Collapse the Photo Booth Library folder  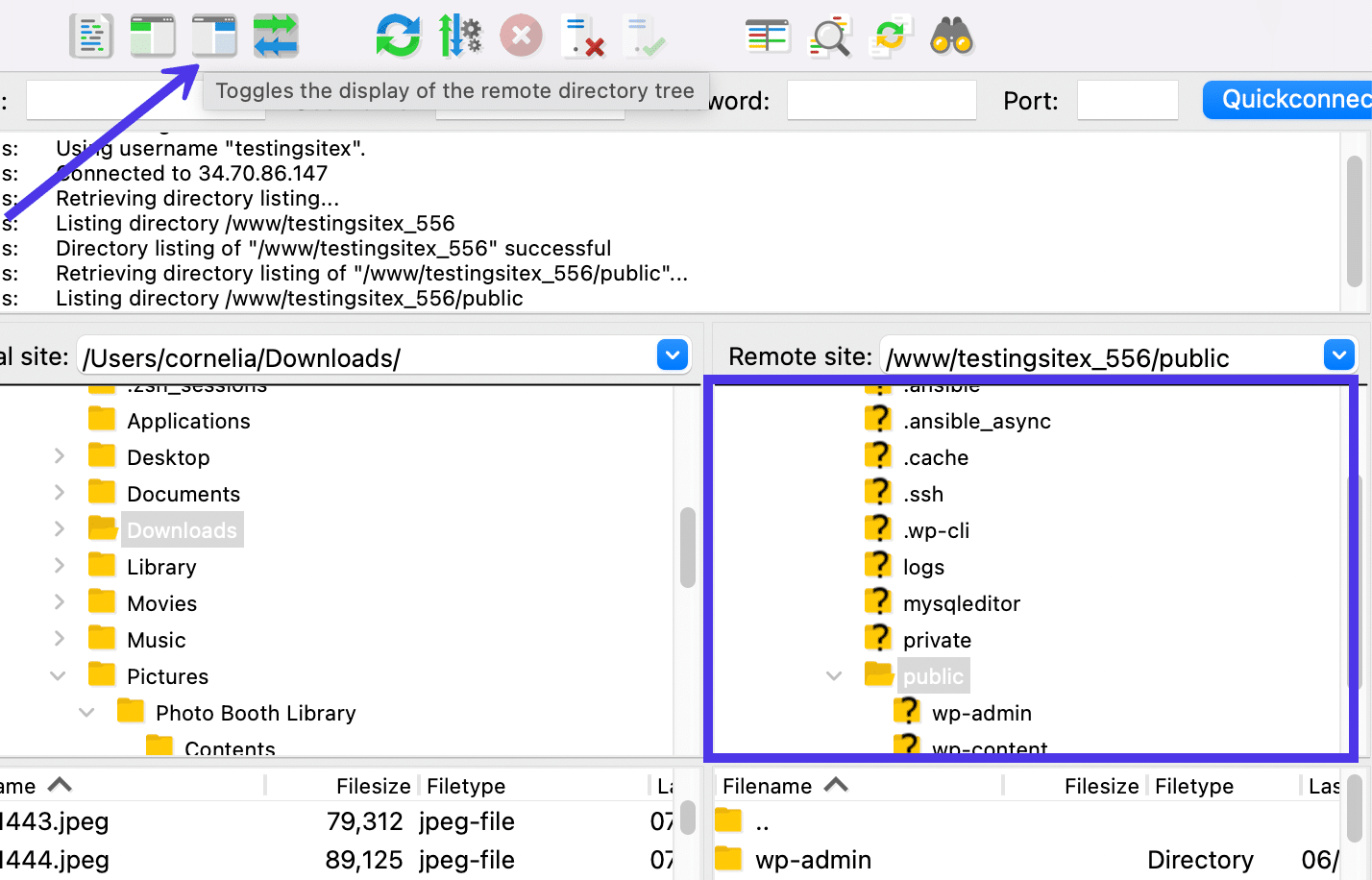pyautogui.click(x=87, y=712)
